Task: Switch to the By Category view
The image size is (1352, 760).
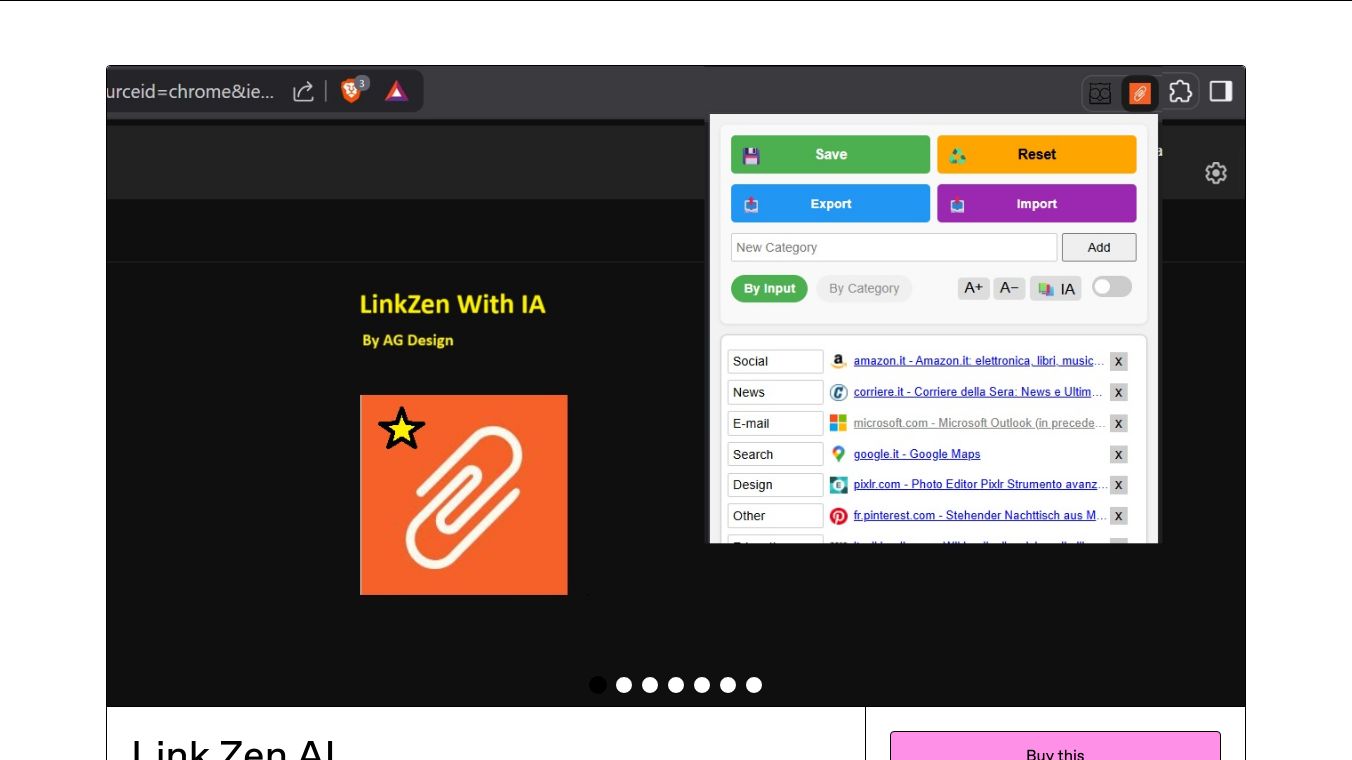Action: pyautogui.click(x=864, y=288)
